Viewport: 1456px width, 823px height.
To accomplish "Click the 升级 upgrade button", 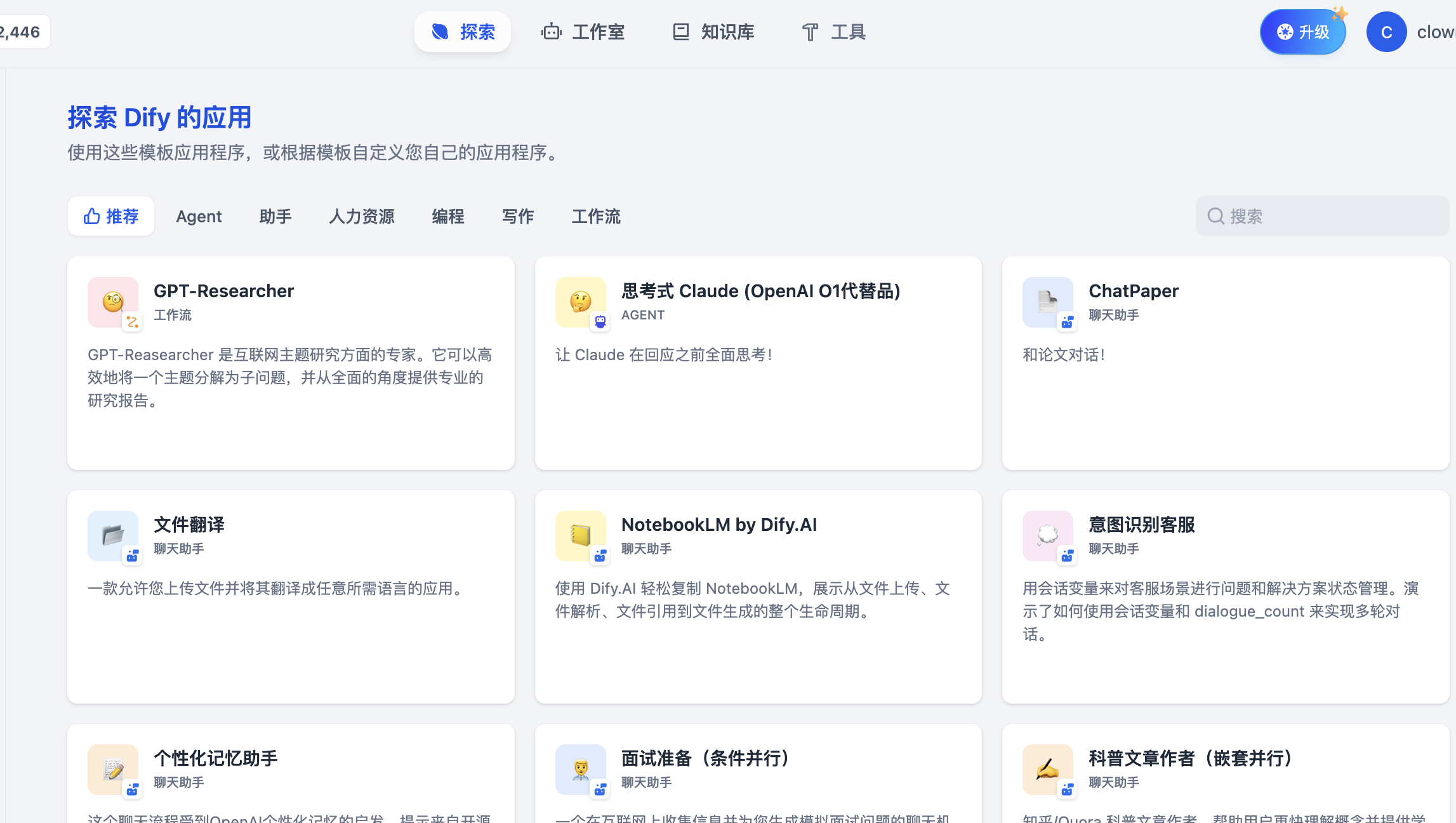I will [x=1302, y=32].
